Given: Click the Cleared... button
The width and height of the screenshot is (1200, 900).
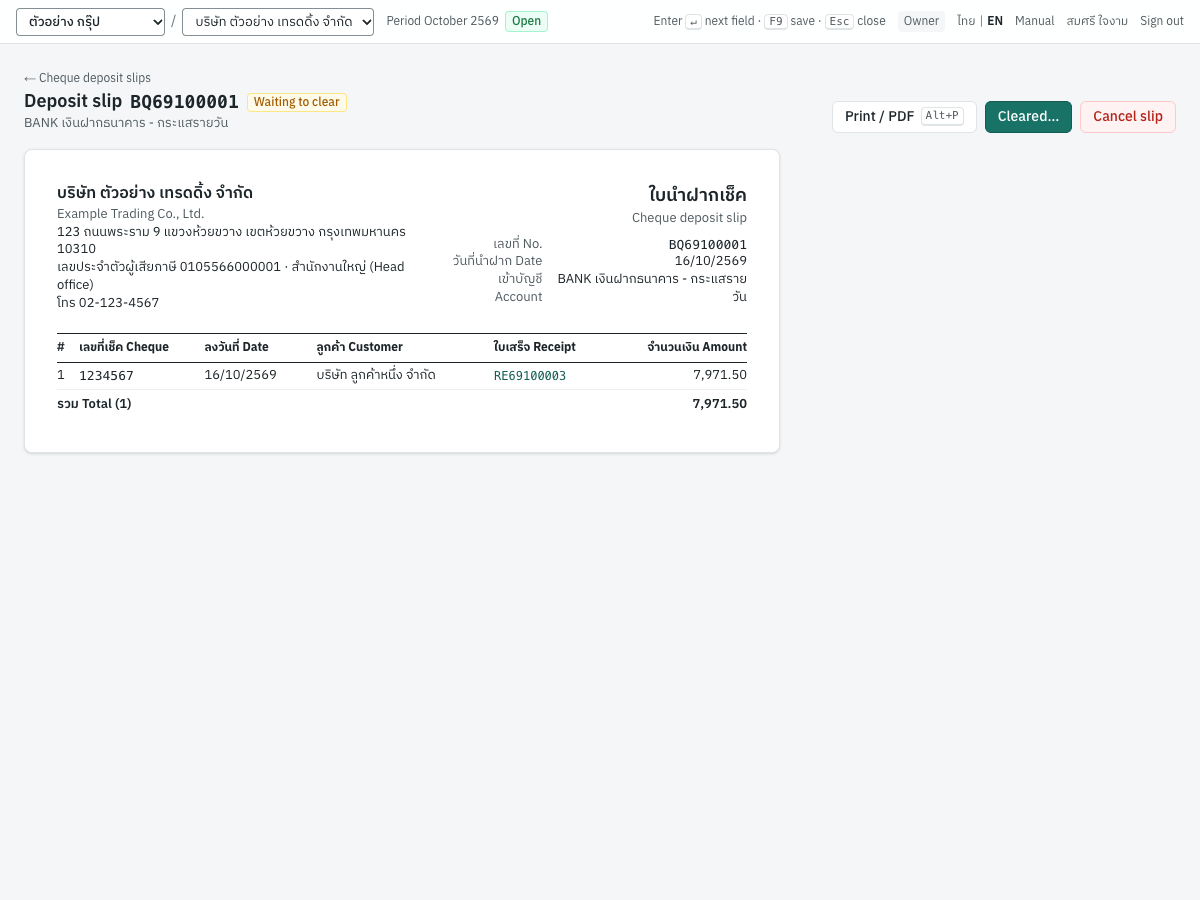Looking at the screenshot, I should (1028, 117).
